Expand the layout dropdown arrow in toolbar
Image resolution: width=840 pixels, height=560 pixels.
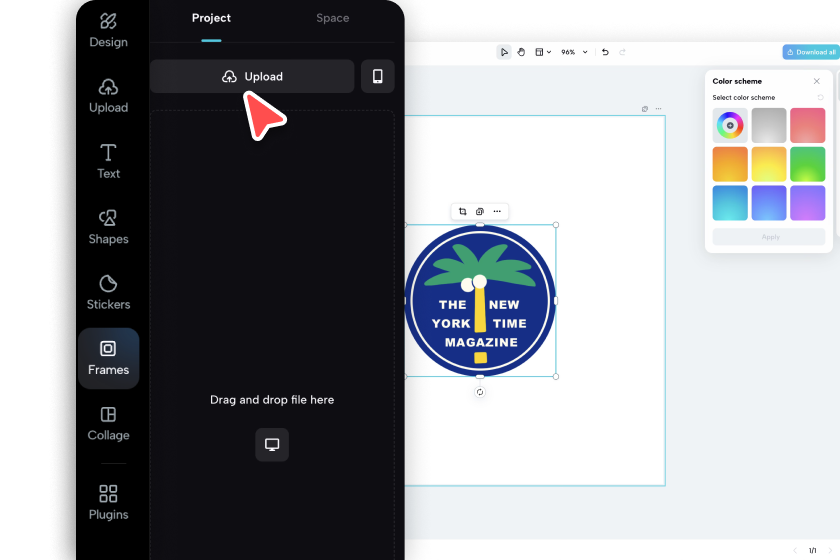tap(549, 52)
